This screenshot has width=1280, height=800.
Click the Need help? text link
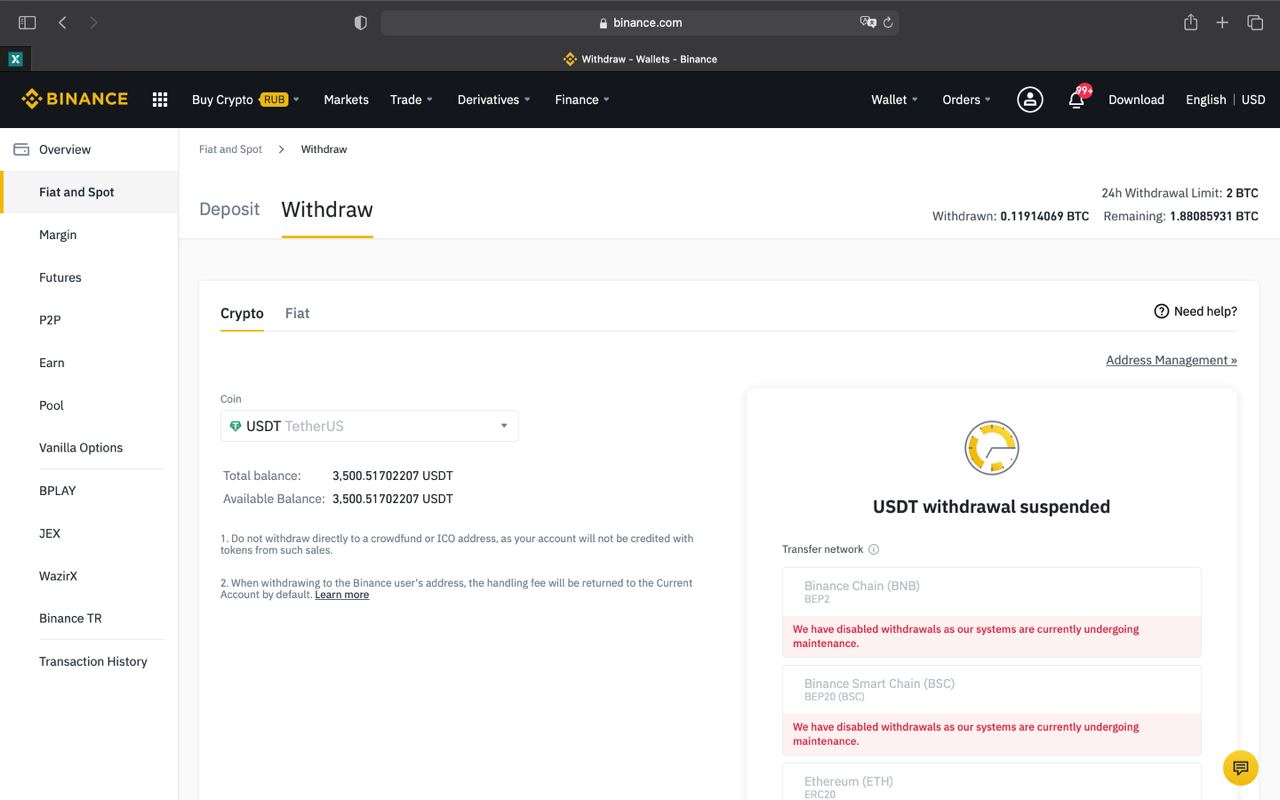[1205, 311]
